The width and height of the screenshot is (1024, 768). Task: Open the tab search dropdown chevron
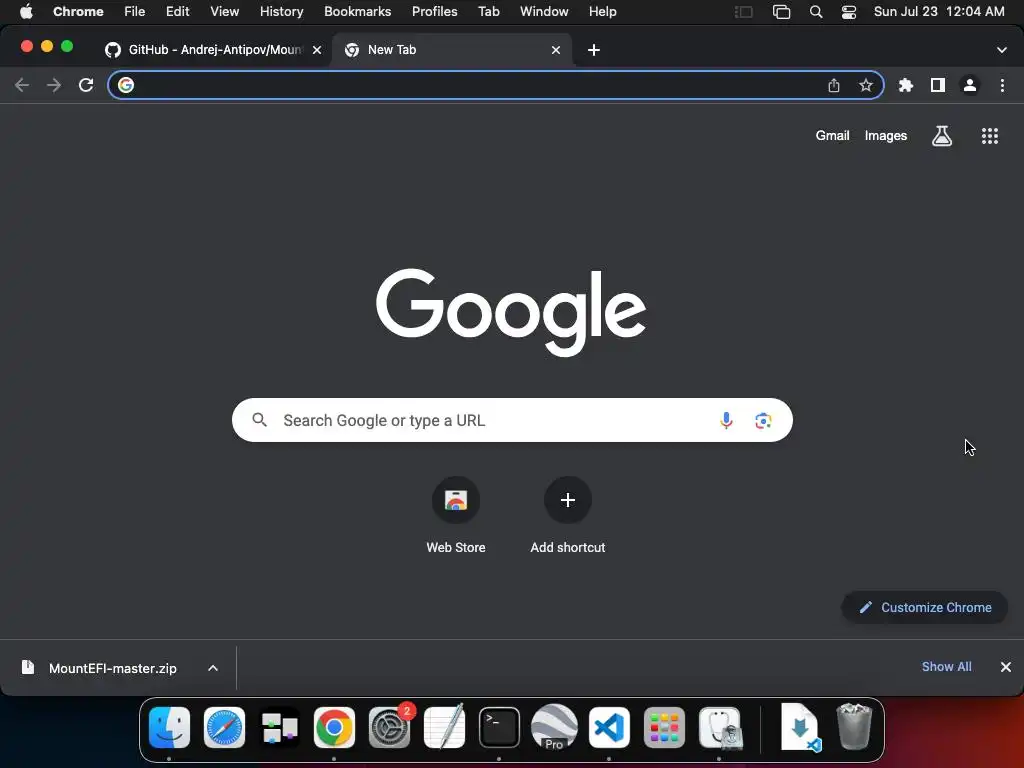click(x=1001, y=50)
